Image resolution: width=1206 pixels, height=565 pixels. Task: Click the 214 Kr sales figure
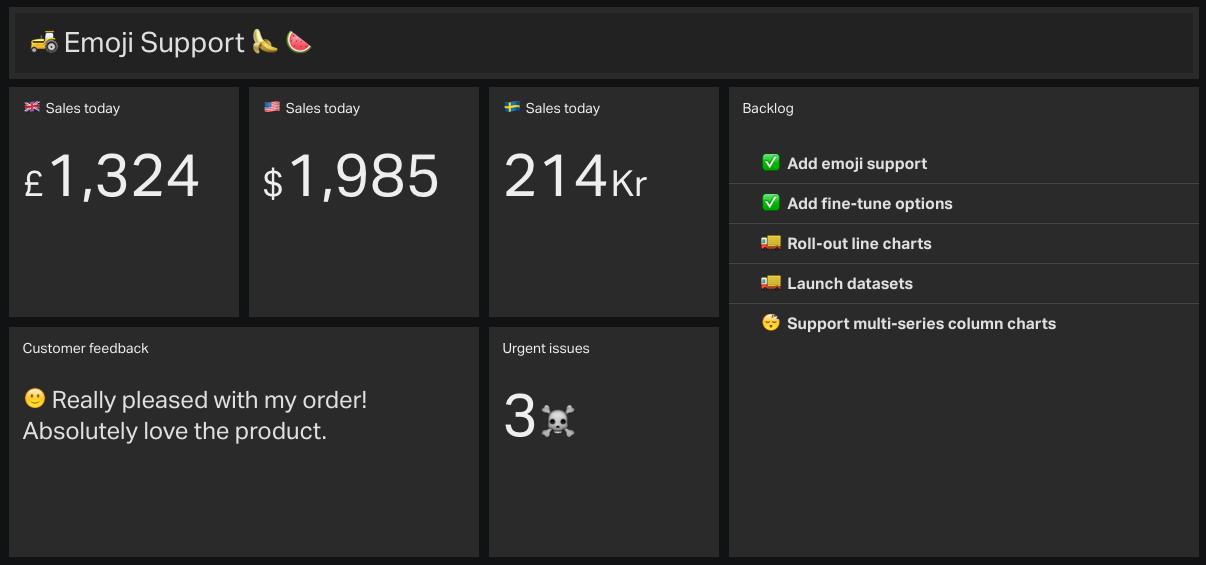click(x=576, y=177)
